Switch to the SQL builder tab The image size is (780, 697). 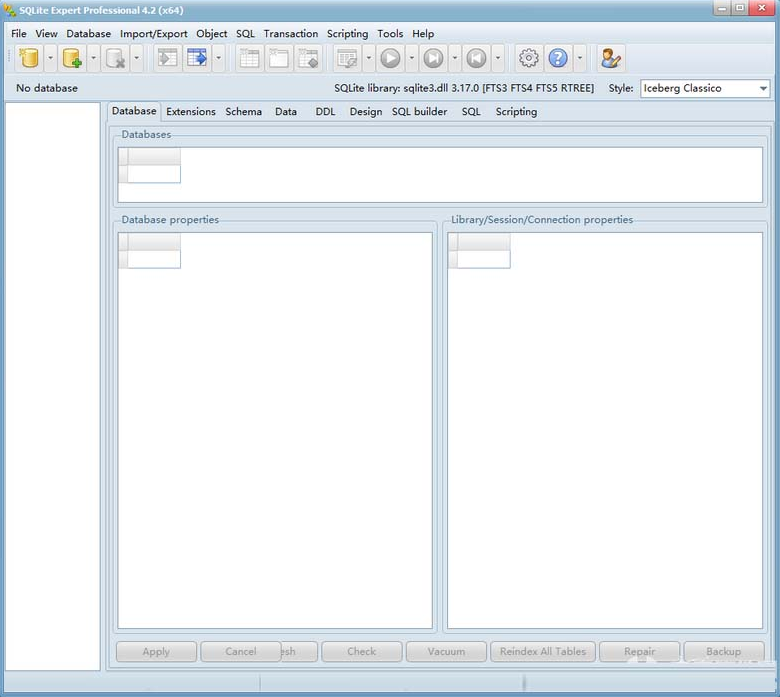[x=419, y=112]
